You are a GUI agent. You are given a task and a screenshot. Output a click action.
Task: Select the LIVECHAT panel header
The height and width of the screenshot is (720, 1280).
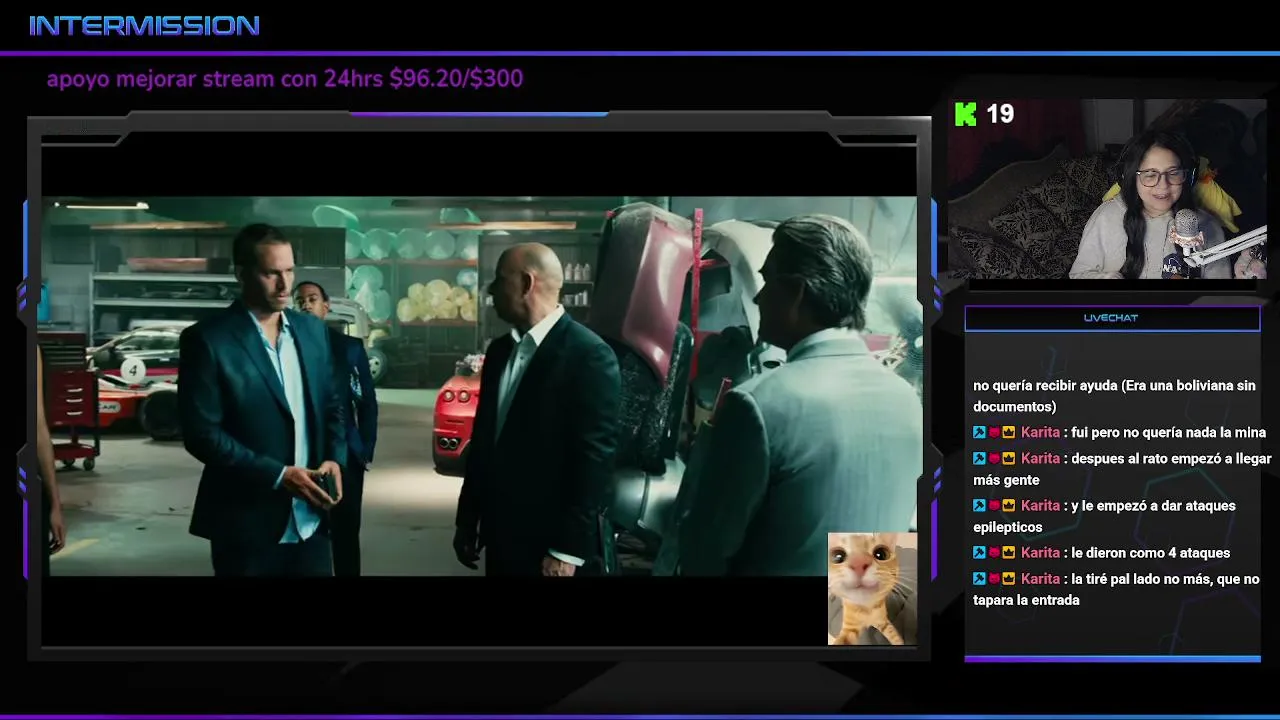coord(1112,318)
